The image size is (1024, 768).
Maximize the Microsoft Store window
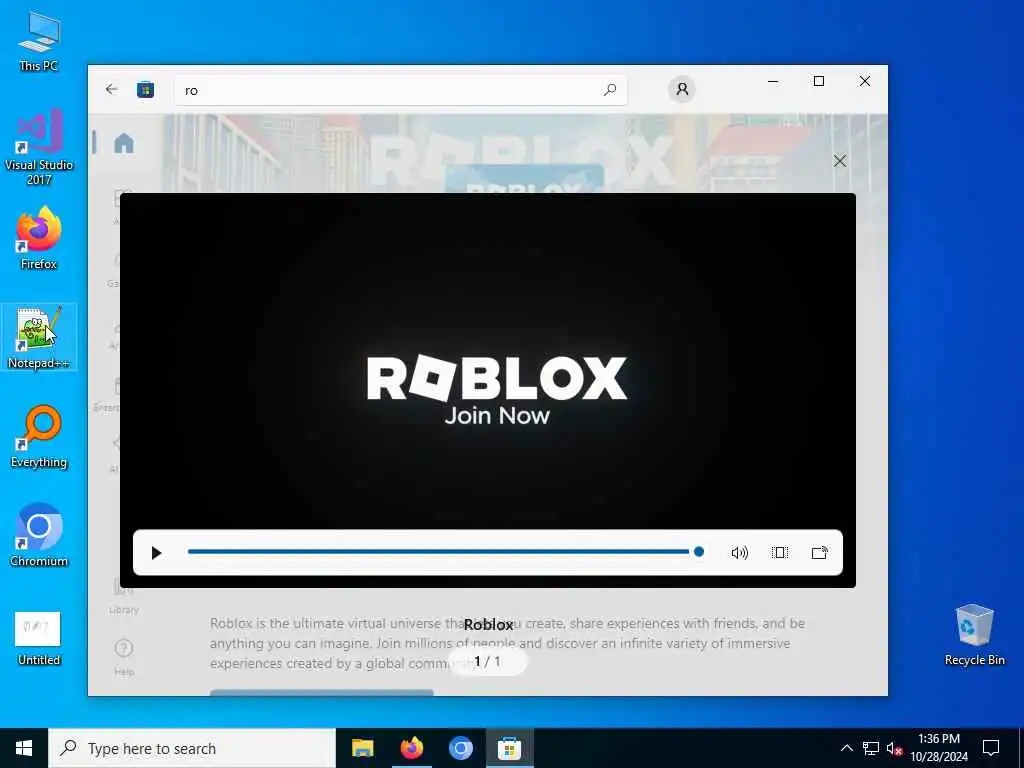(819, 82)
